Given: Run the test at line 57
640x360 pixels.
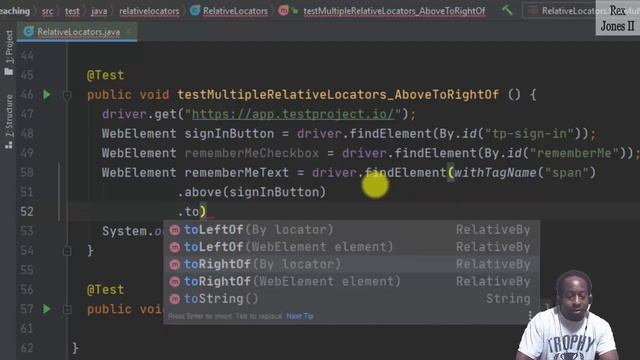Looking at the screenshot, I should [x=47, y=309].
